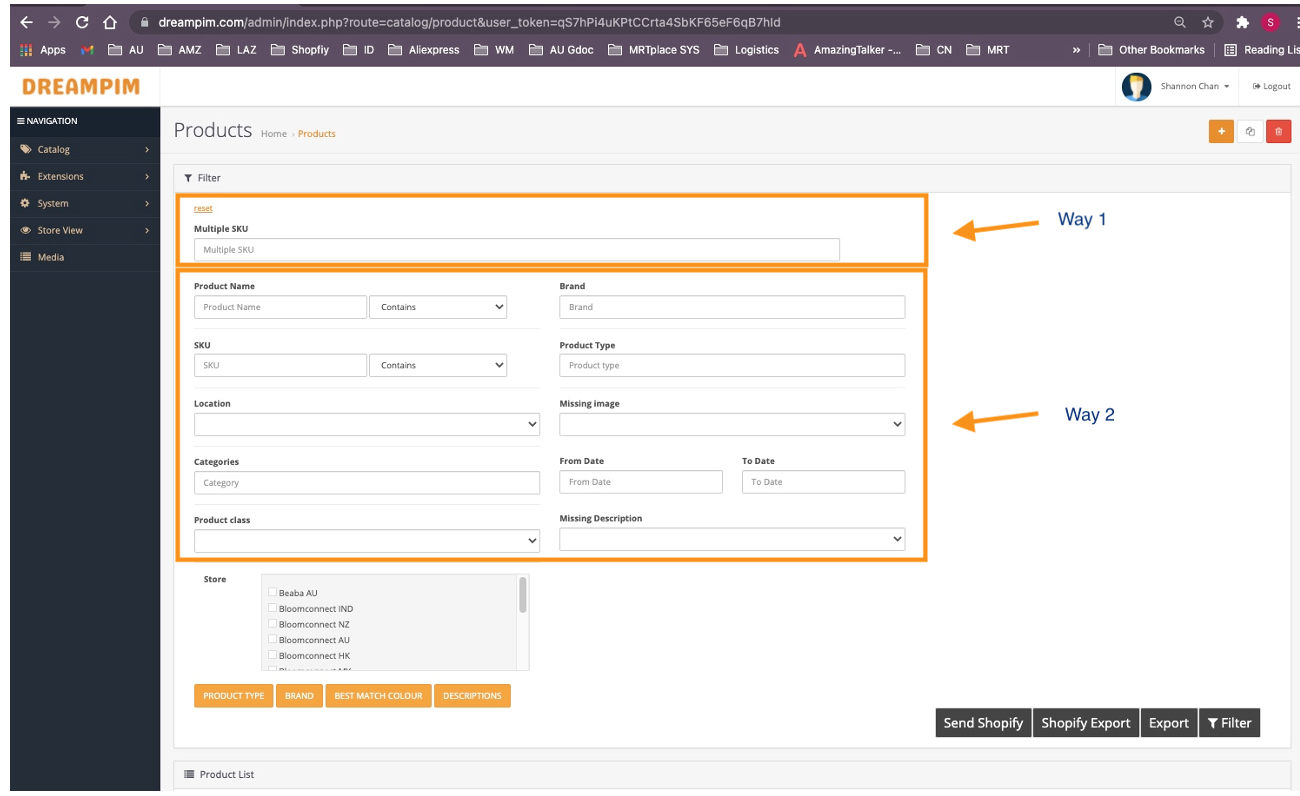Click the browser forward arrow
This screenshot has width=1300, height=796.
tap(54, 22)
